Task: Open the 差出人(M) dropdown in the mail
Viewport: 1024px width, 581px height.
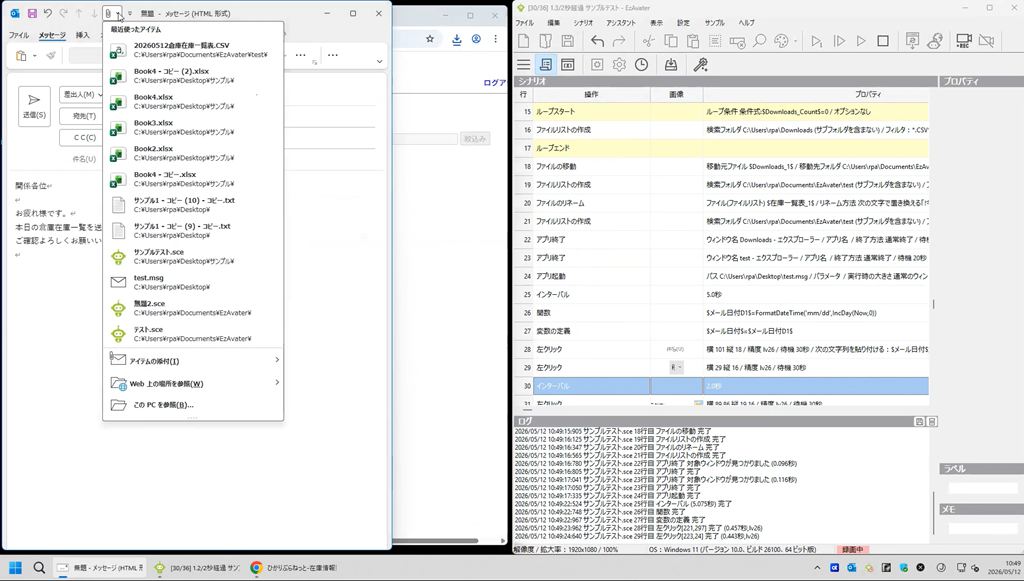Action: pos(82,95)
